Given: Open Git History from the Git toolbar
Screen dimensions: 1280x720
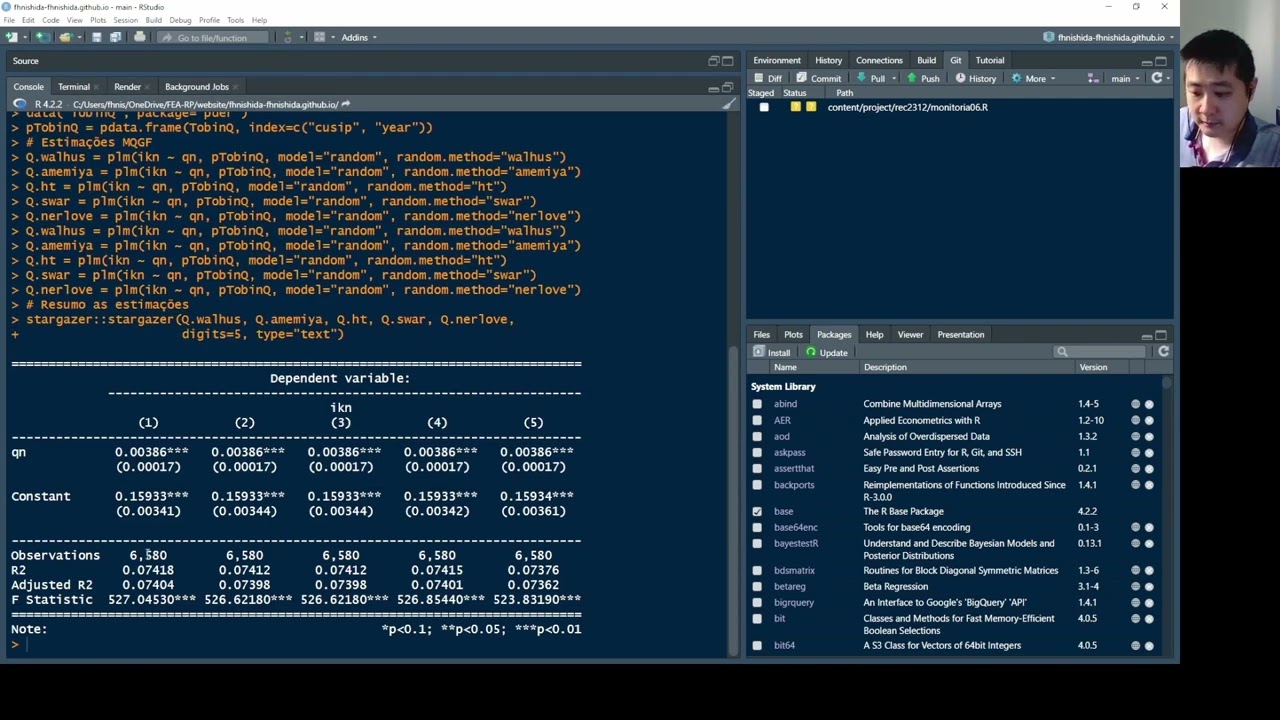Looking at the screenshot, I should [x=975, y=78].
